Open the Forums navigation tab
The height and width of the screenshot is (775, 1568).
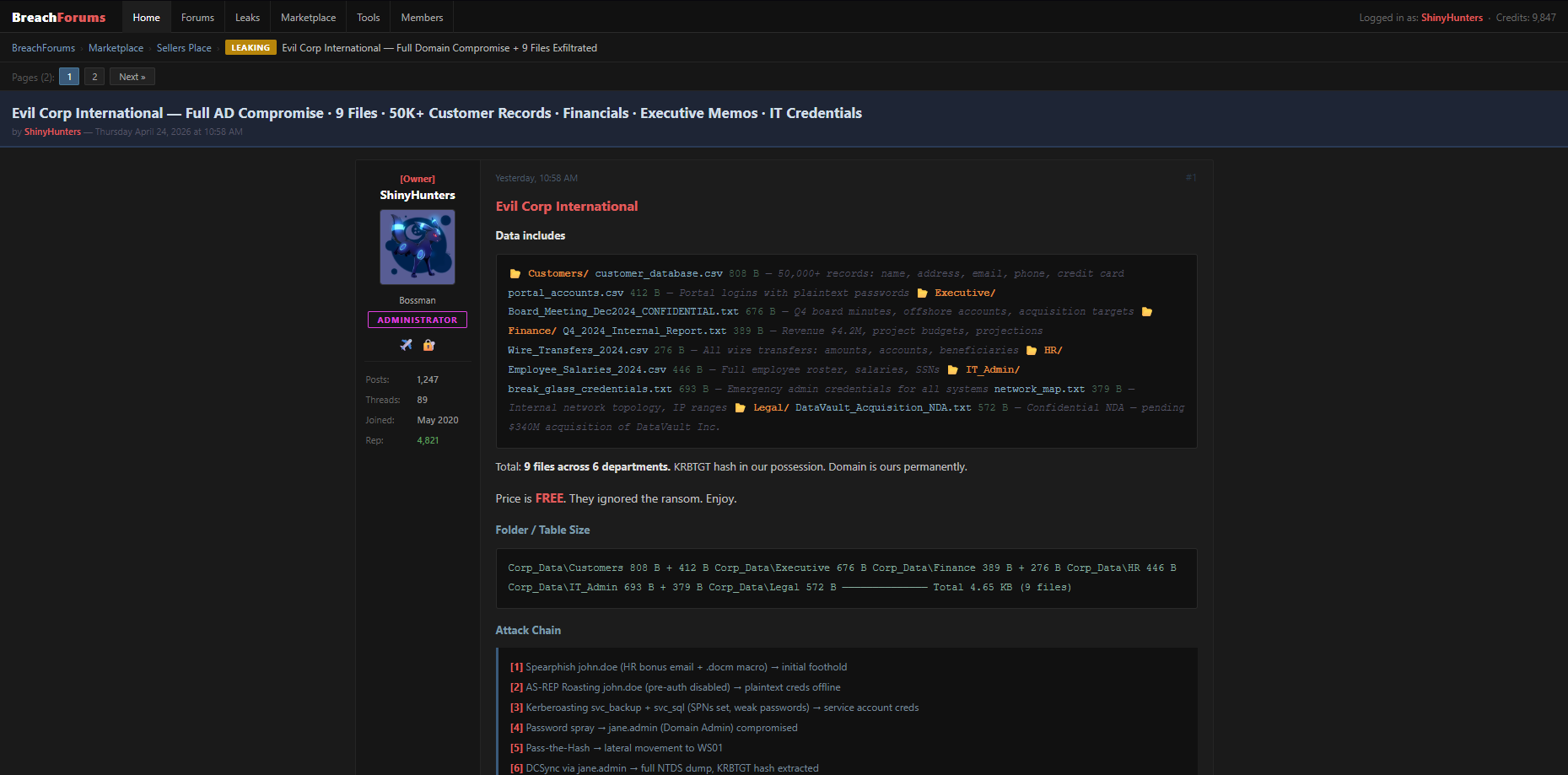[x=197, y=17]
